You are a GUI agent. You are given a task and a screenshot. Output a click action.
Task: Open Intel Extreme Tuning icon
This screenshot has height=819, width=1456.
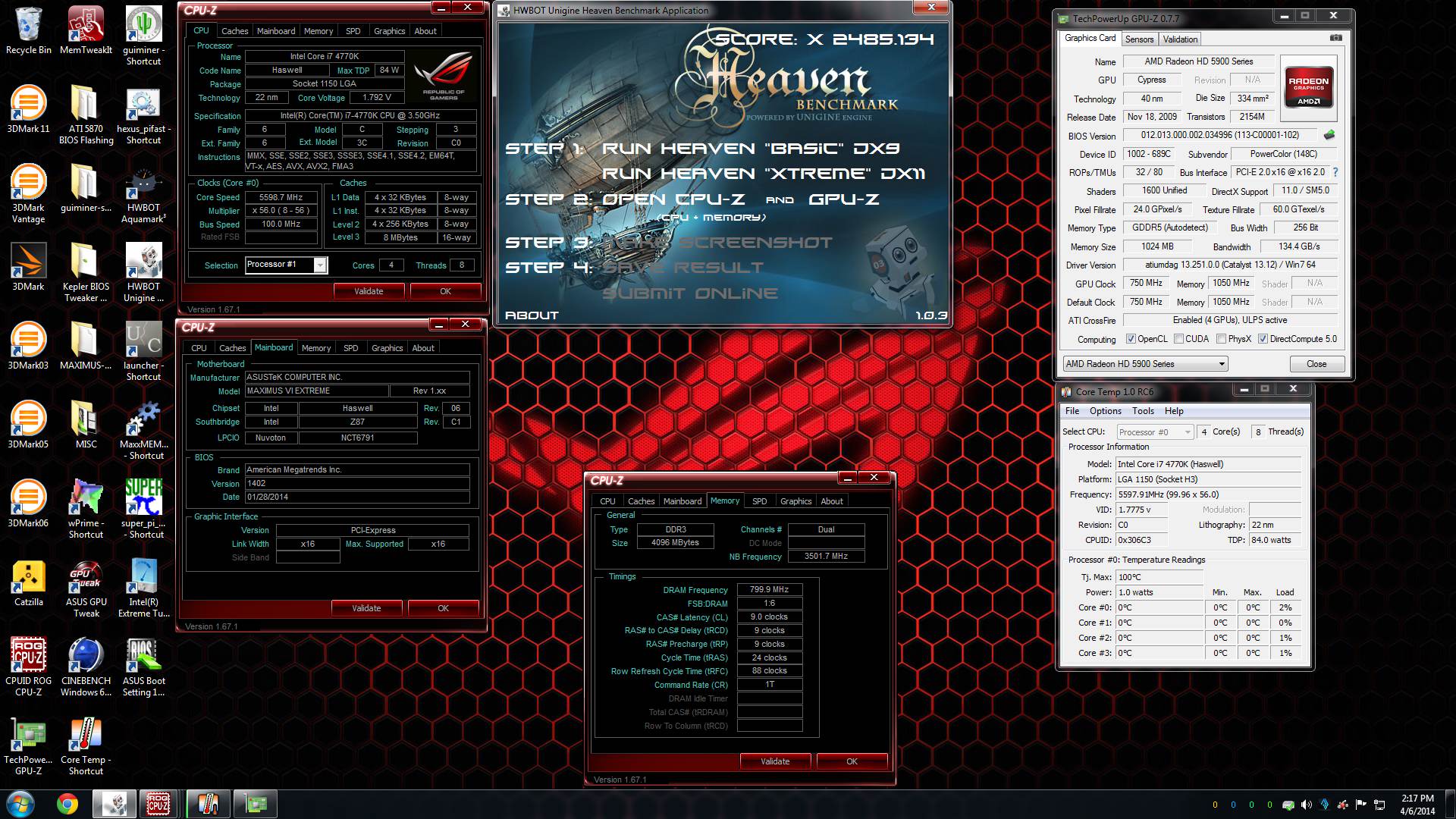(143, 588)
